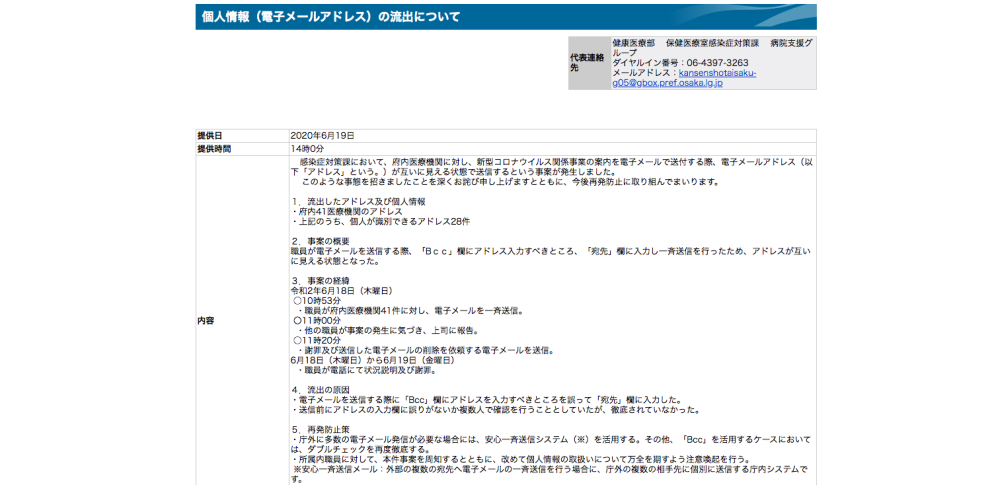Open the kansenshotaisaku email address link

[684, 78]
